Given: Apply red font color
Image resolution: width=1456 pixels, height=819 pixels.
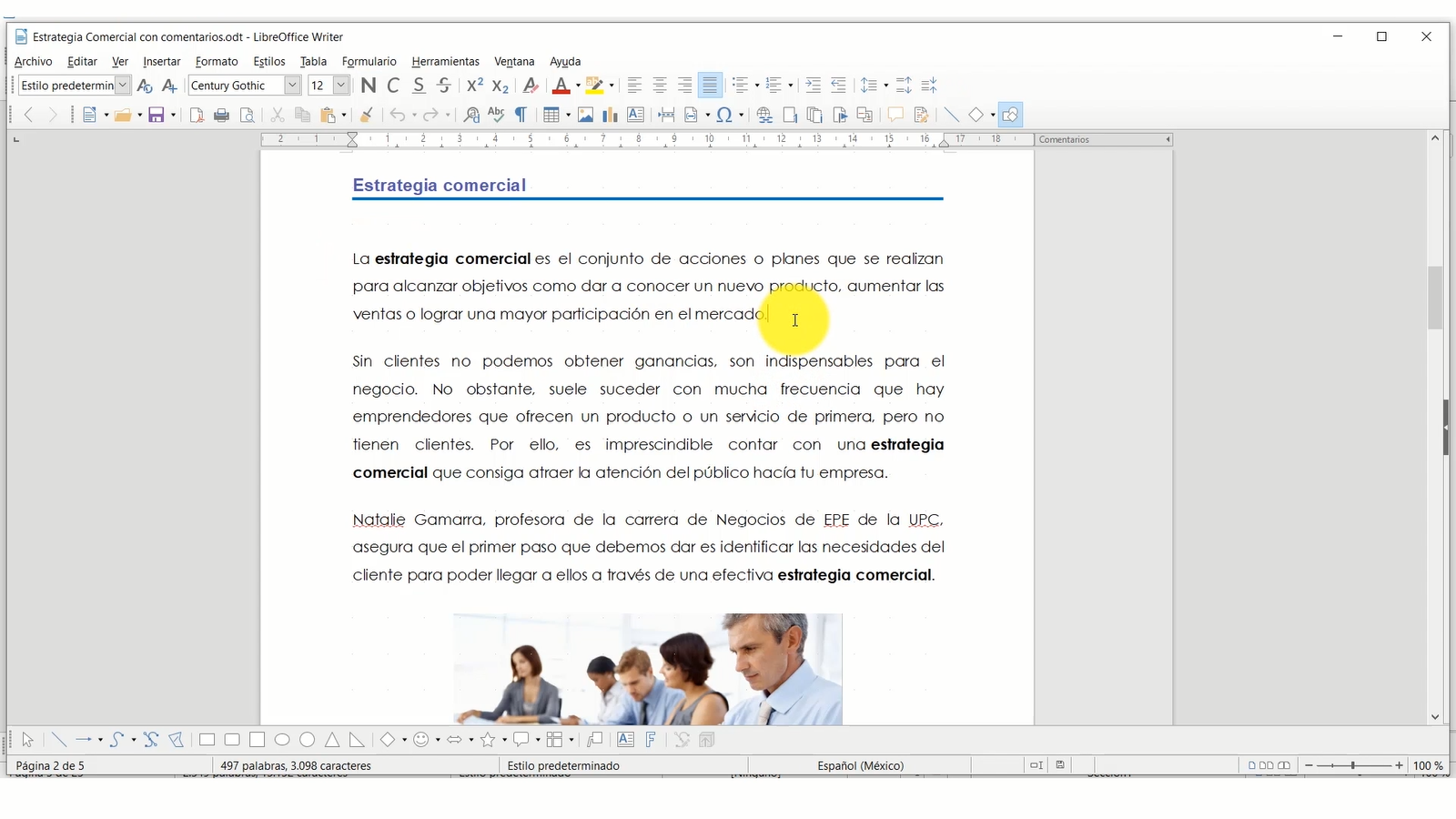Looking at the screenshot, I should tap(561, 86).
